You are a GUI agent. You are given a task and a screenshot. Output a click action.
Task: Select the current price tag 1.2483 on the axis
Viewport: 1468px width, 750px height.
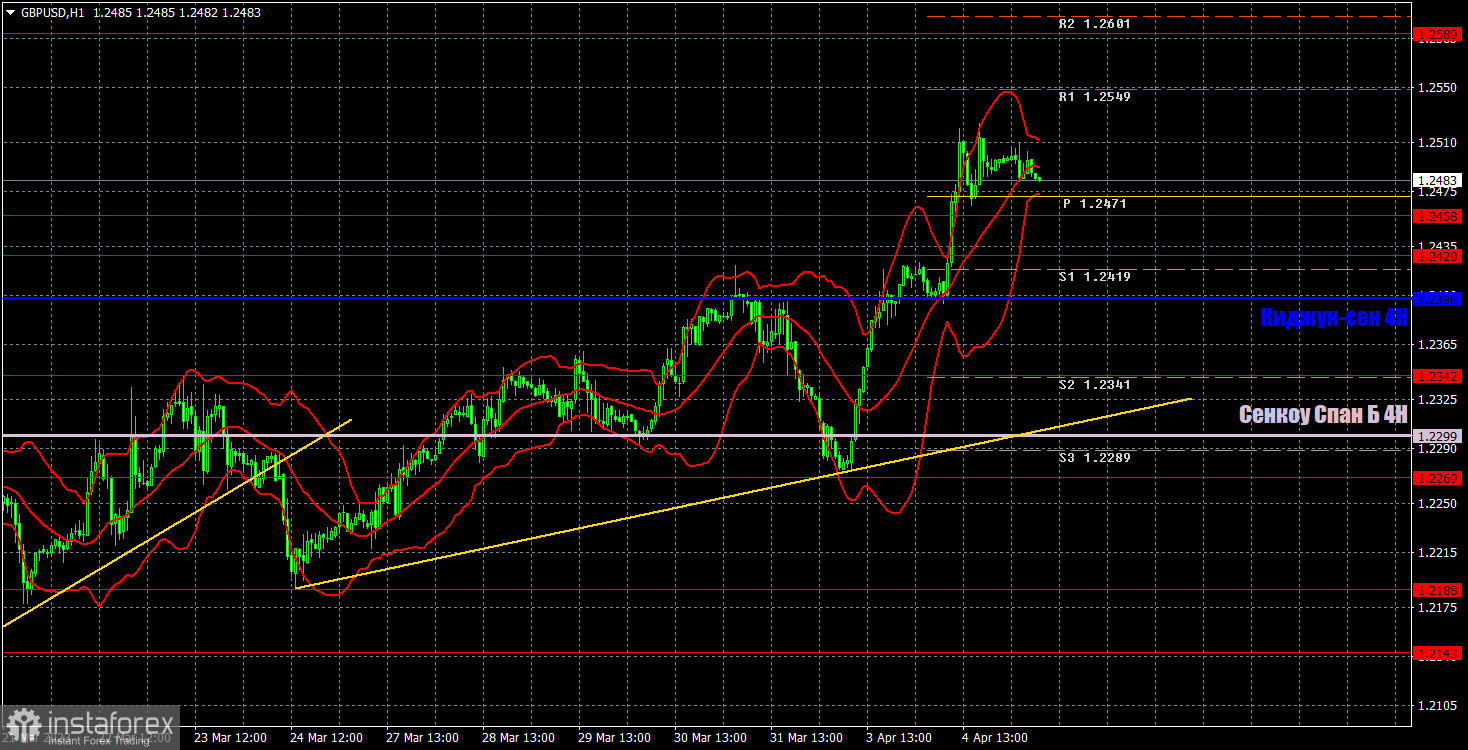pos(1439,181)
